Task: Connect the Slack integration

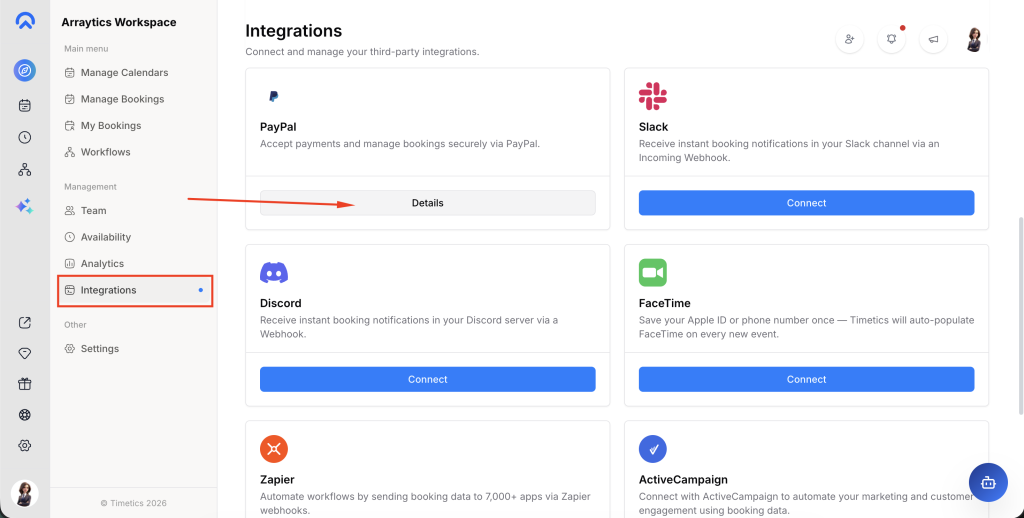Action: click(806, 203)
